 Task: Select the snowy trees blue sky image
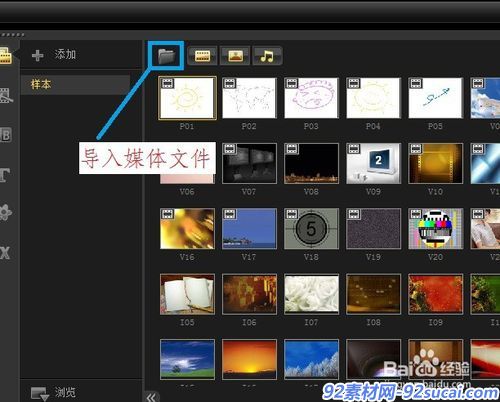311,359
